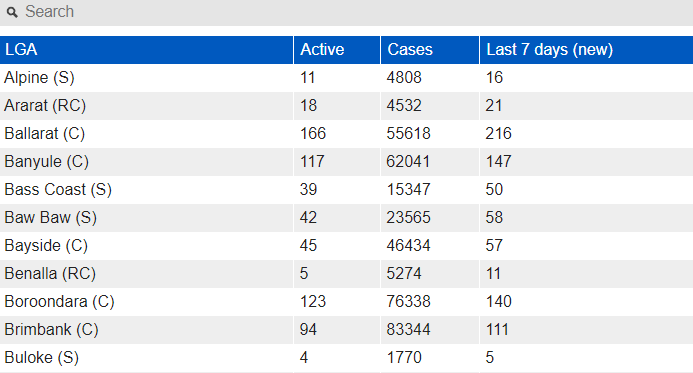693x373 pixels.
Task: Click Brimbank cases value 83344
Action: 408,330
